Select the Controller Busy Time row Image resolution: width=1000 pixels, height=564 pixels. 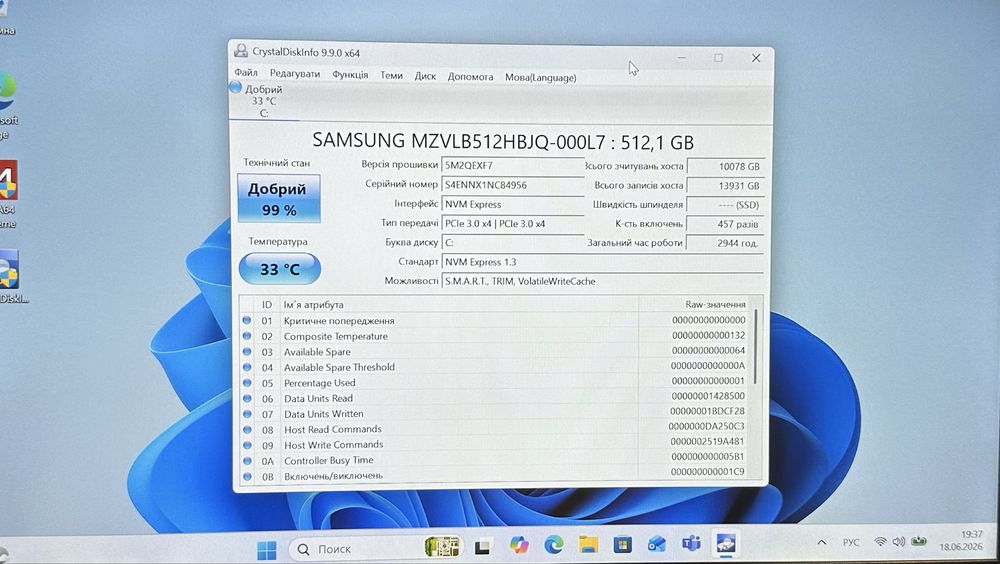[494, 460]
